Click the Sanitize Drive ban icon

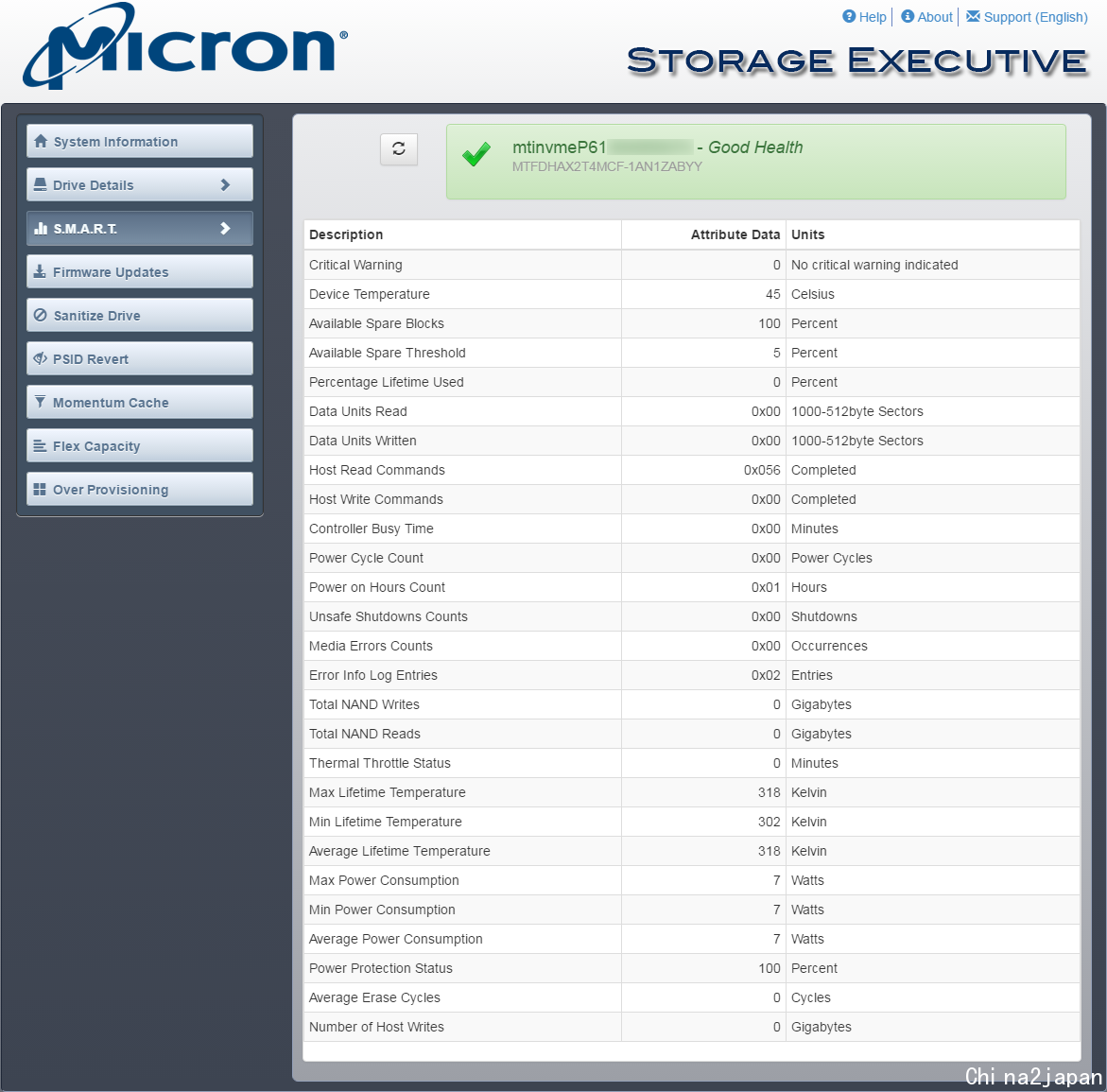click(41, 316)
